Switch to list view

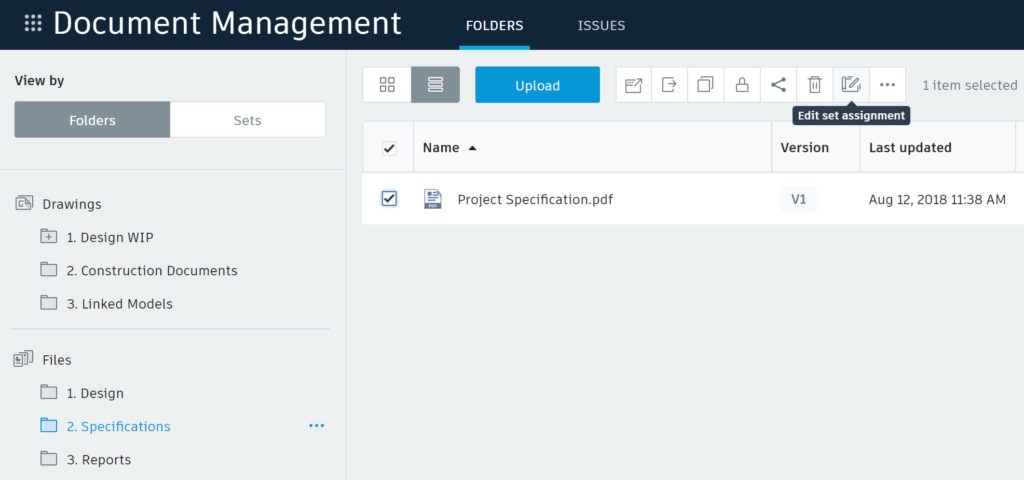pyautogui.click(x=436, y=85)
